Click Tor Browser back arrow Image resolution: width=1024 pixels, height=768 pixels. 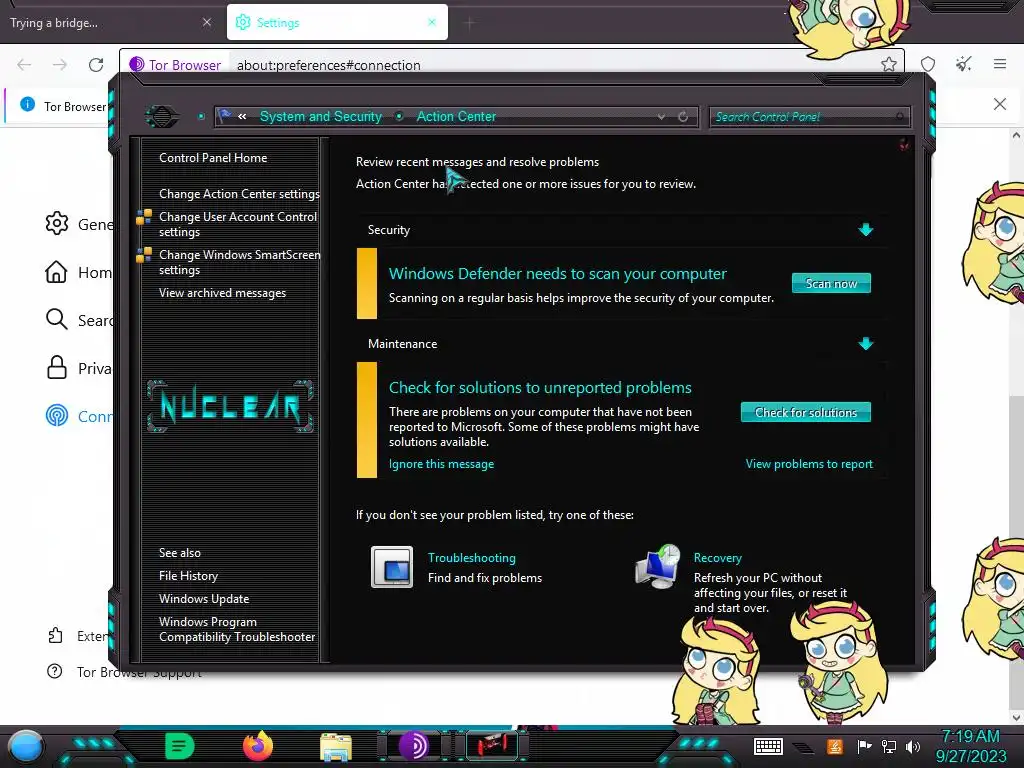pyautogui.click(x=24, y=64)
